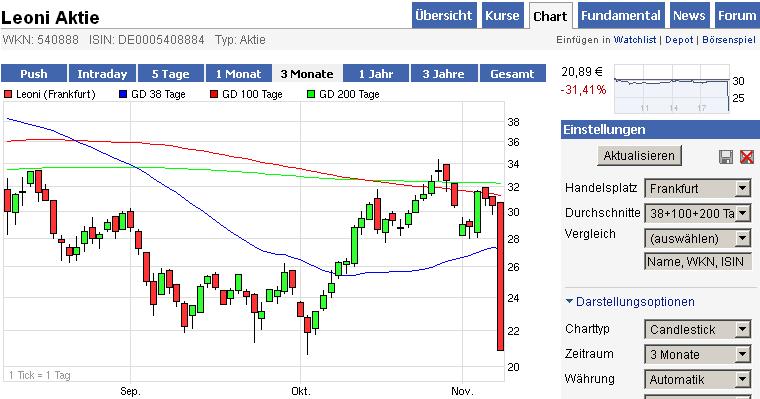
Task: Click the Name, WKN, ISIN input field
Action: [x=698, y=261]
